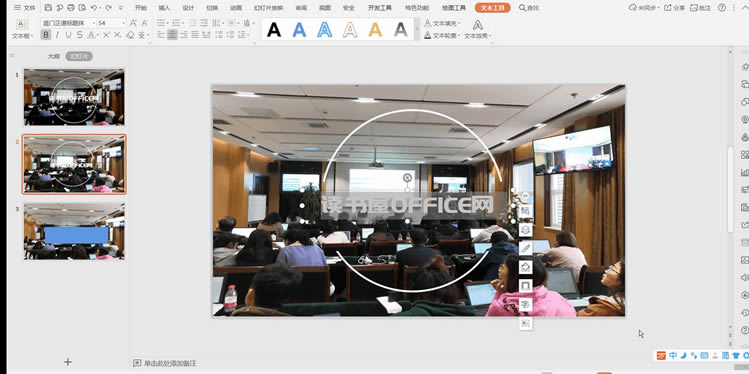Click the pen icon in floating toolbar
Screen dimensions: 749x374
pos(525,248)
